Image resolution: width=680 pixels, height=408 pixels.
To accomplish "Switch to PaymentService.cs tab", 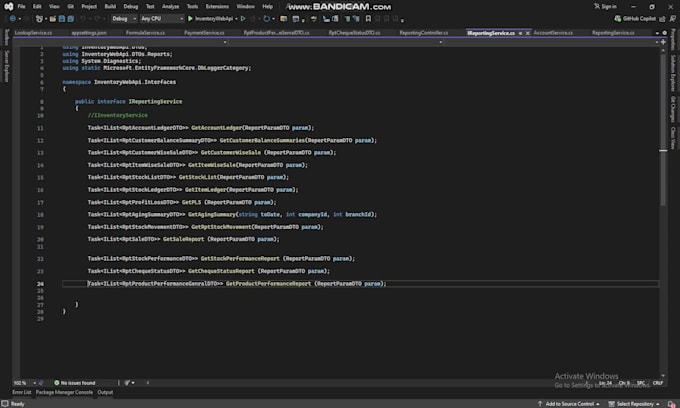I will click(x=204, y=33).
